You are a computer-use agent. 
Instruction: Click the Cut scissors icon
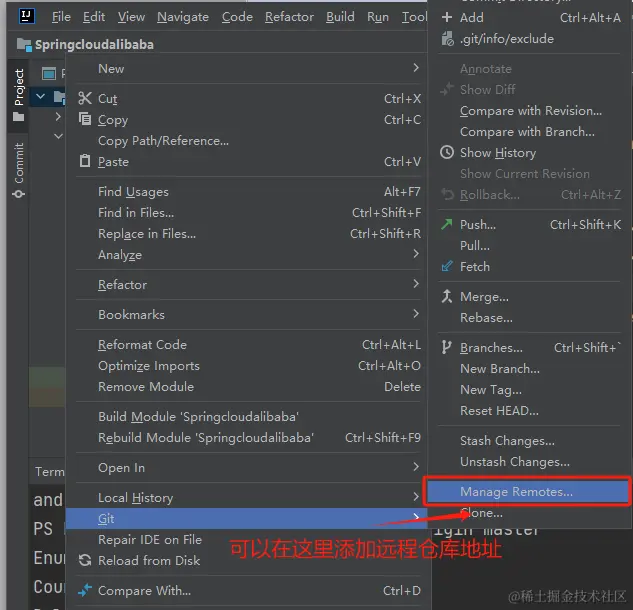(x=85, y=98)
